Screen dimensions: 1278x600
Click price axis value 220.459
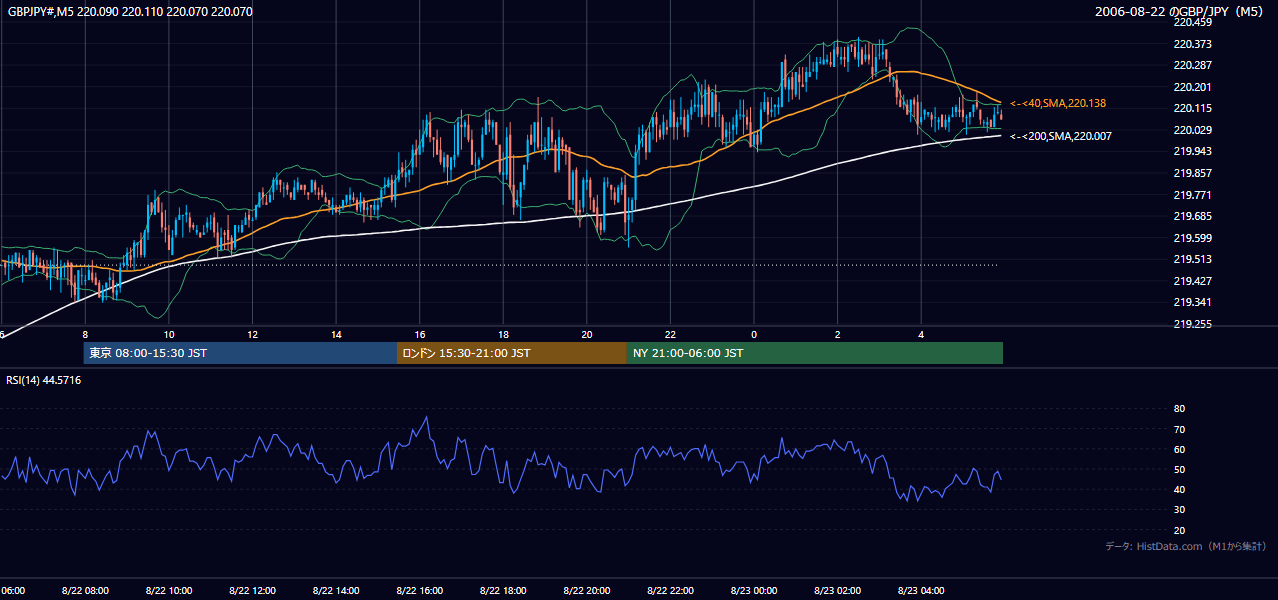click(x=1192, y=22)
